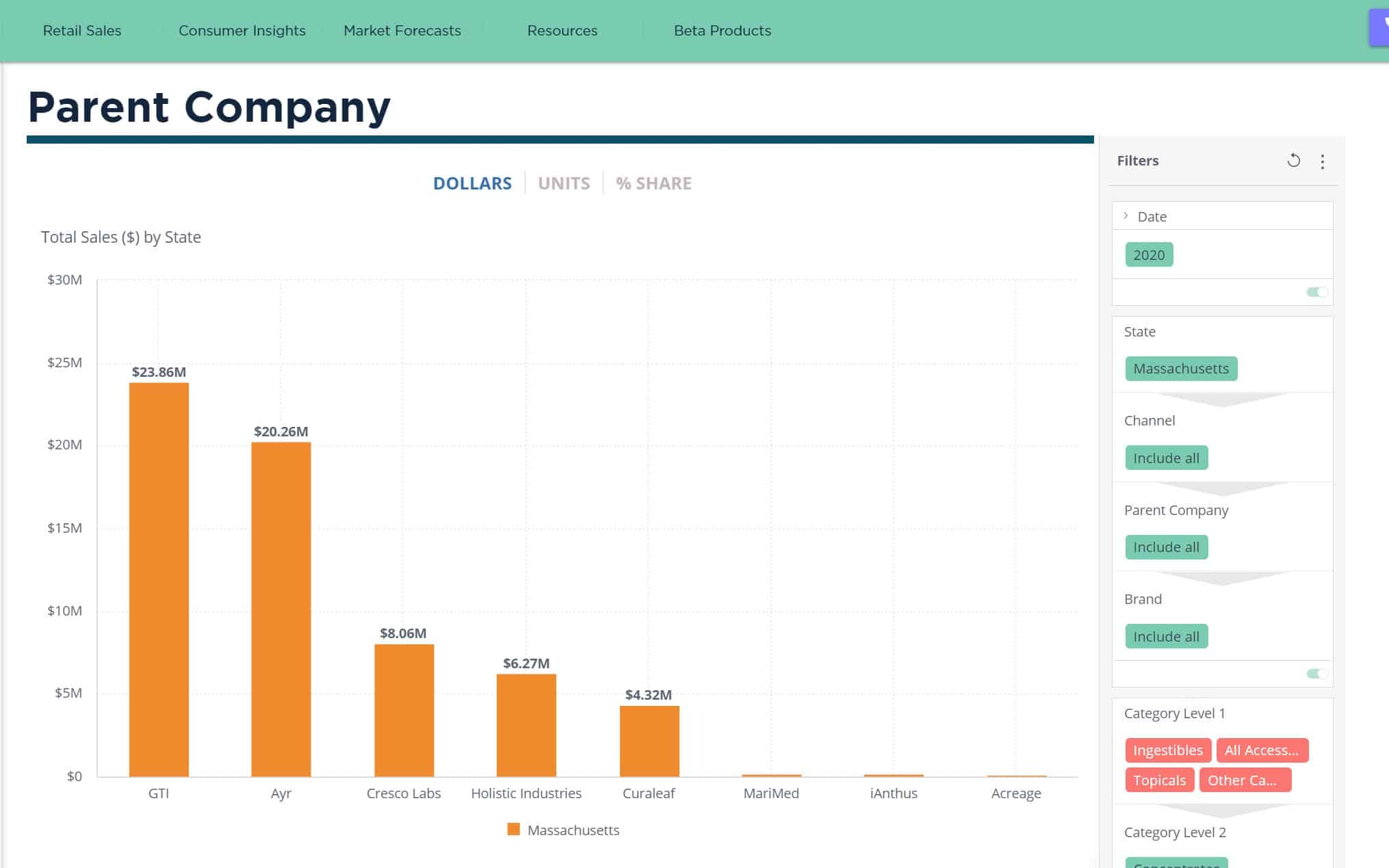Open the Beta Products menu
1389x868 pixels.
(x=723, y=31)
